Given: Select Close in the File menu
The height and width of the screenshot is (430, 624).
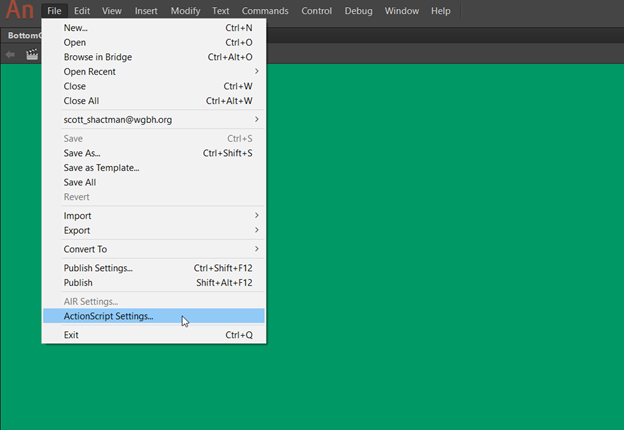Looking at the screenshot, I should [154, 86].
